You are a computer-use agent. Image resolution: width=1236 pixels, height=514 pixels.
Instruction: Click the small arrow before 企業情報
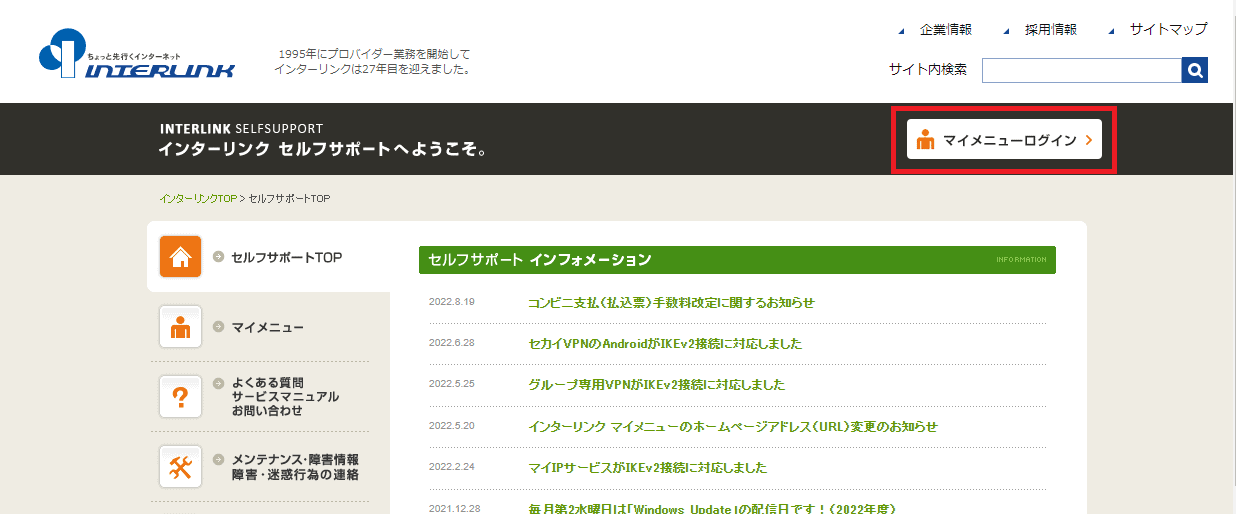pyautogui.click(x=901, y=31)
